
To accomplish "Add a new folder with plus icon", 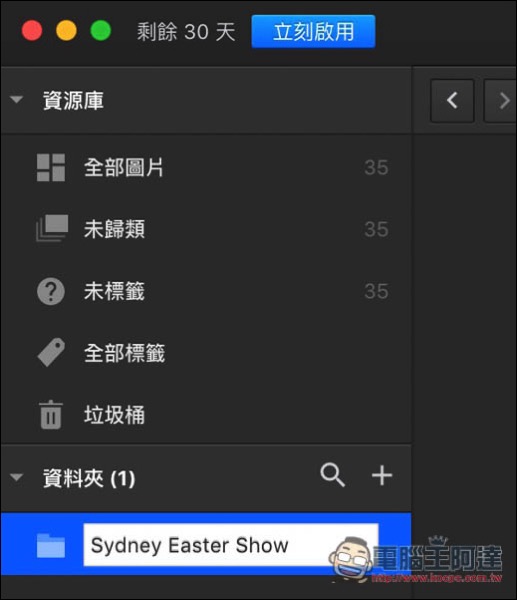I will click(382, 475).
